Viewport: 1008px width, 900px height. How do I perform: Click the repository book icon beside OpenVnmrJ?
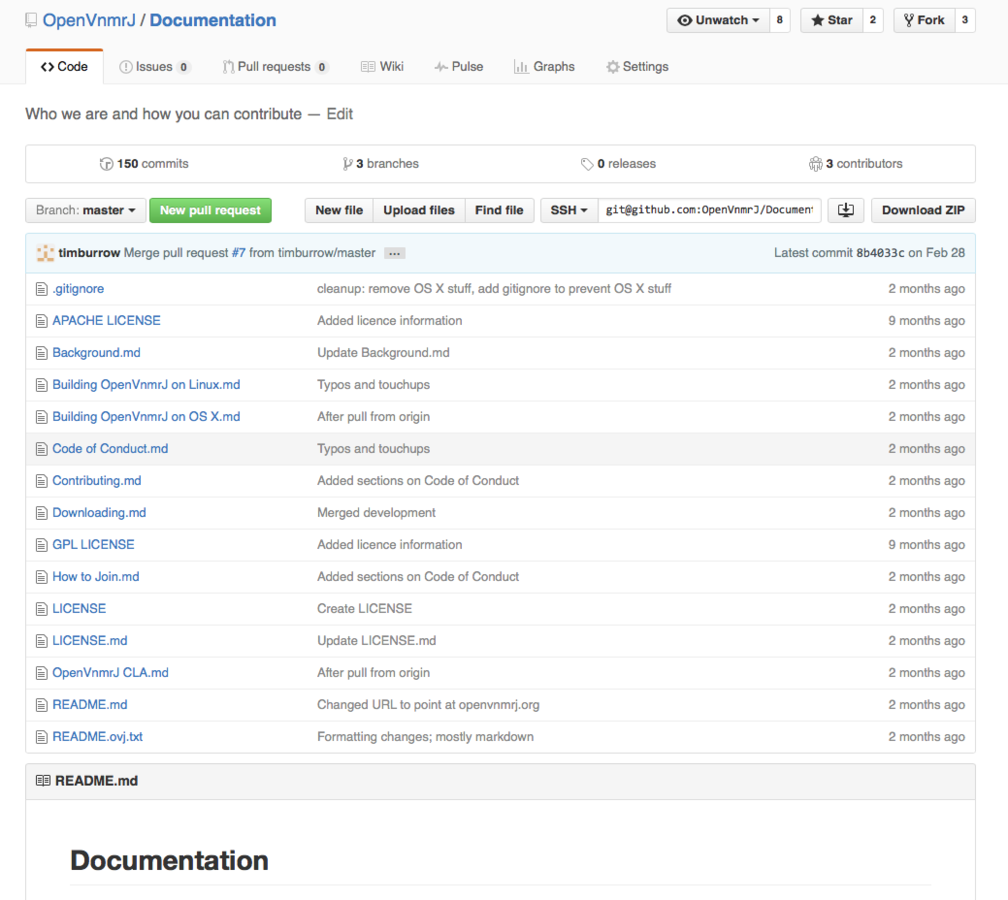[31, 21]
